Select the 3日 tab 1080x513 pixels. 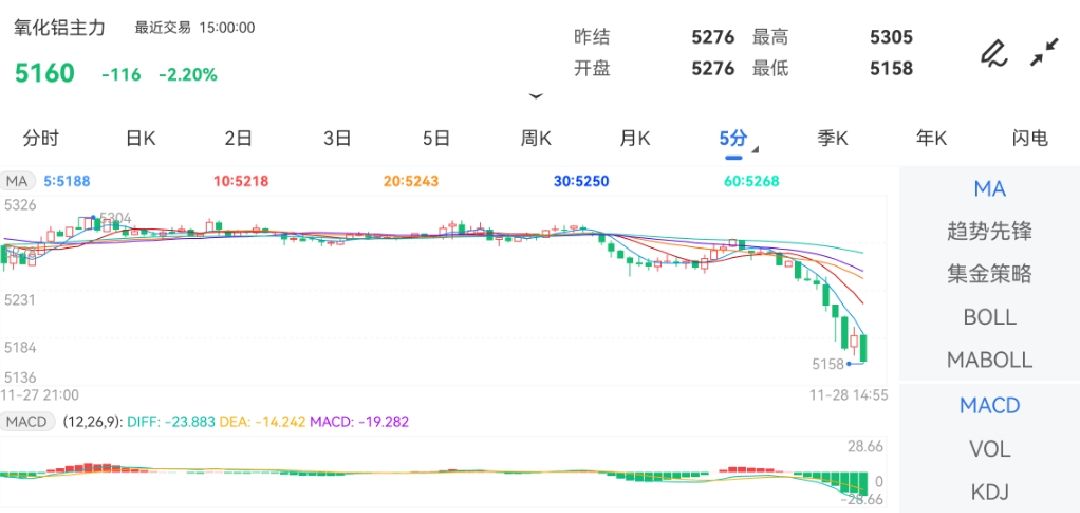coord(338,138)
